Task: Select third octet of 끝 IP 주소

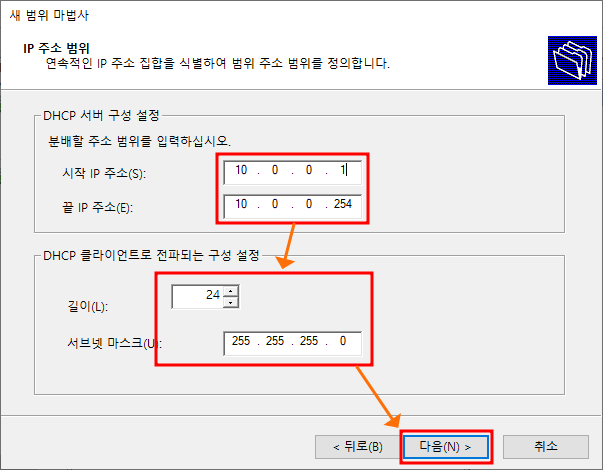Action: coord(309,204)
